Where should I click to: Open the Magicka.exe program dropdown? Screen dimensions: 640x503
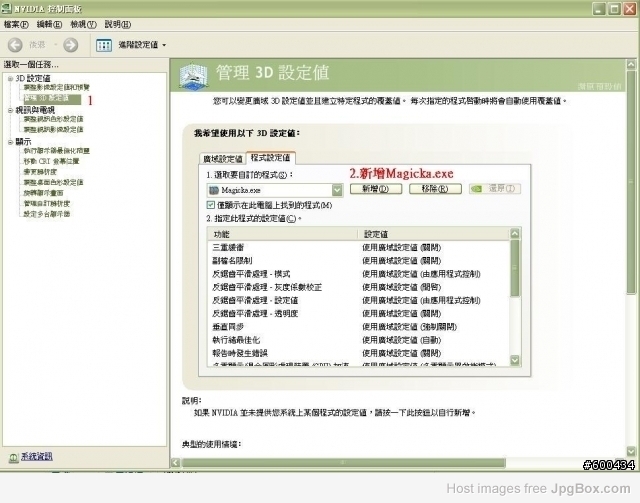(x=336, y=189)
